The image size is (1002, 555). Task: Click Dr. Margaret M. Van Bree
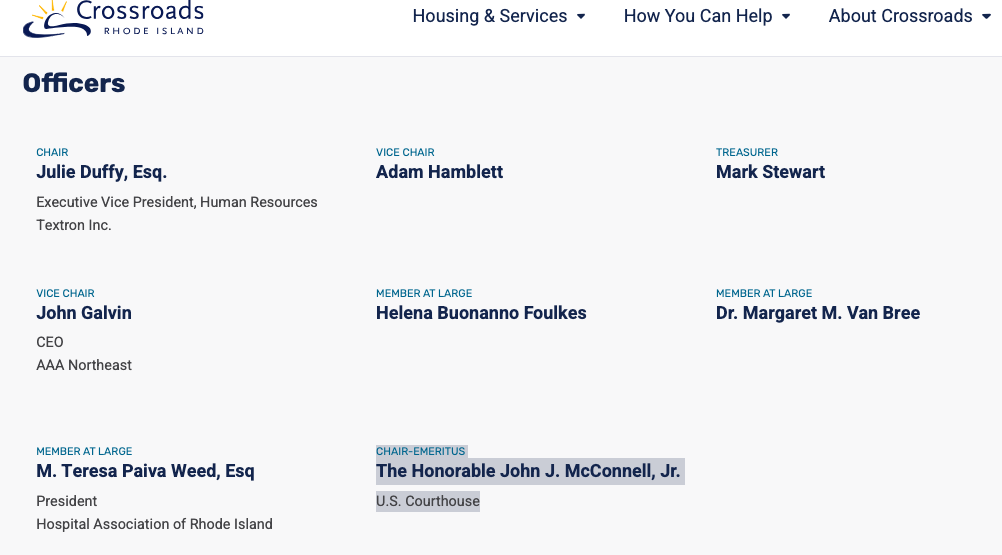[818, 313]
